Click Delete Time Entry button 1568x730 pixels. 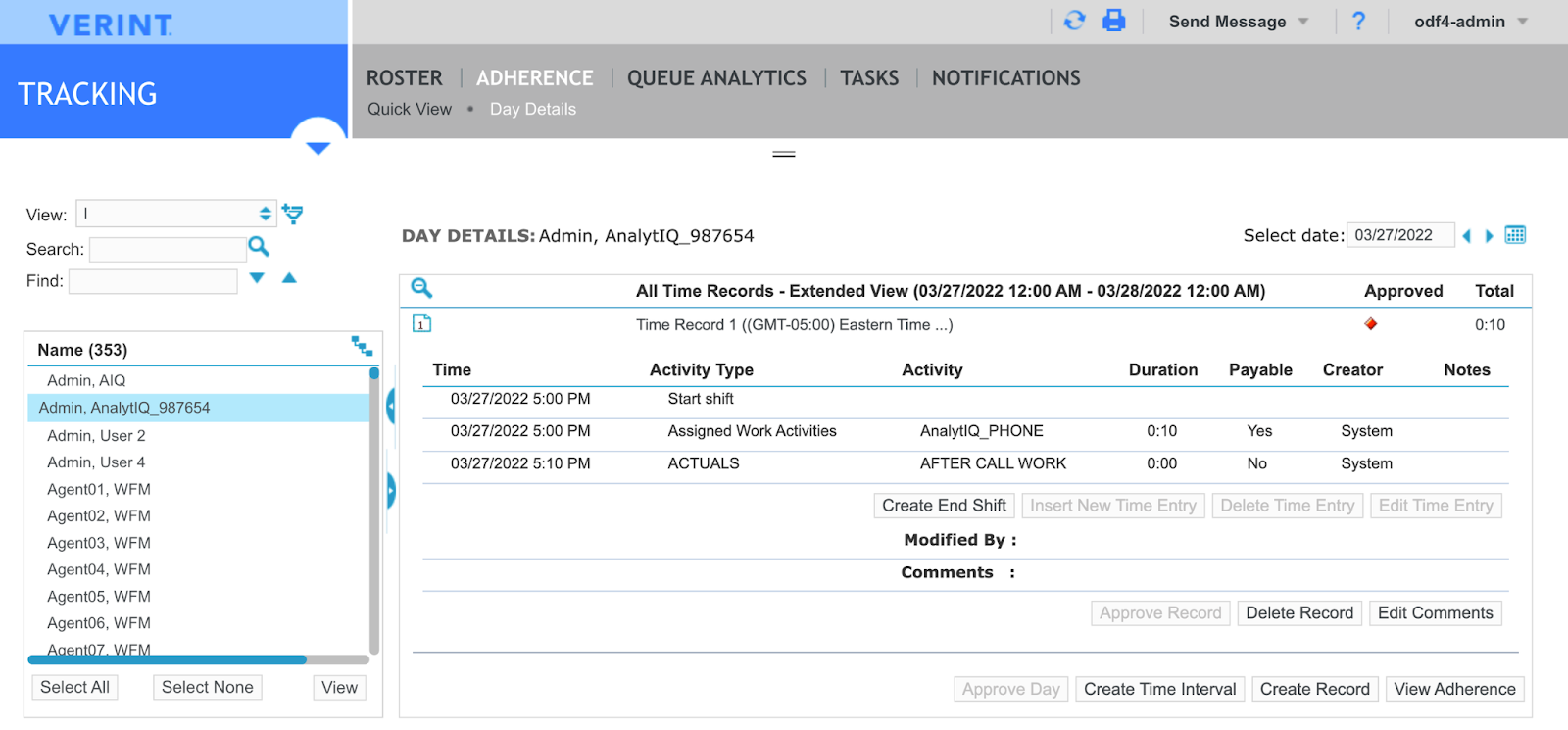[x=1288, y=506]
